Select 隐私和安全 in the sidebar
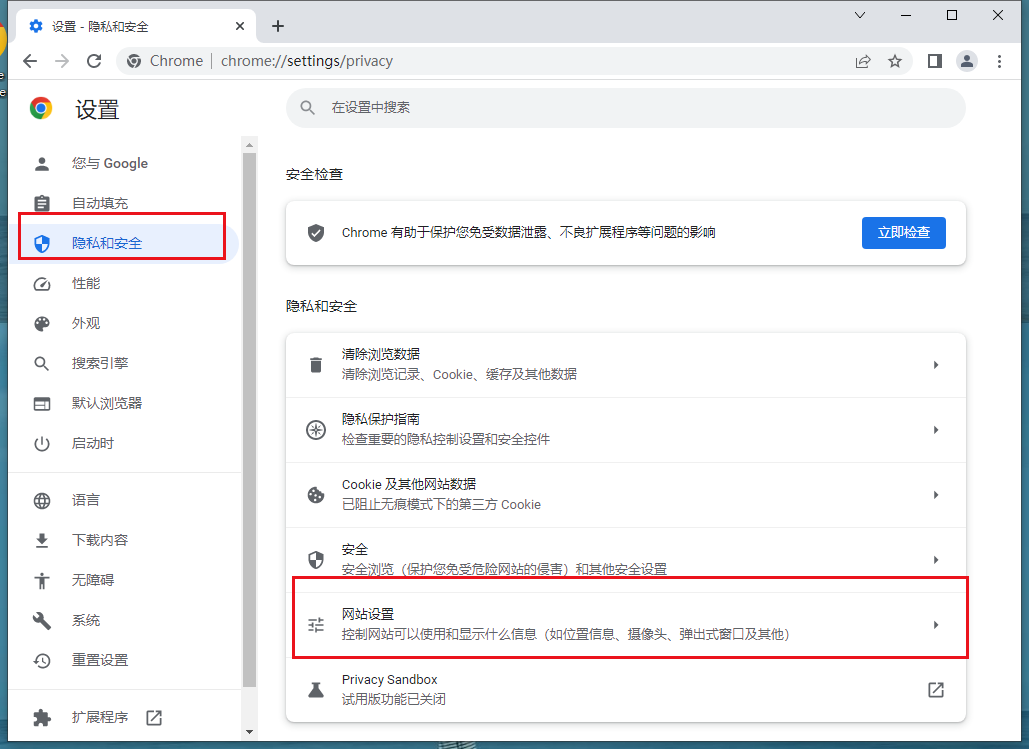 (125, 244)
